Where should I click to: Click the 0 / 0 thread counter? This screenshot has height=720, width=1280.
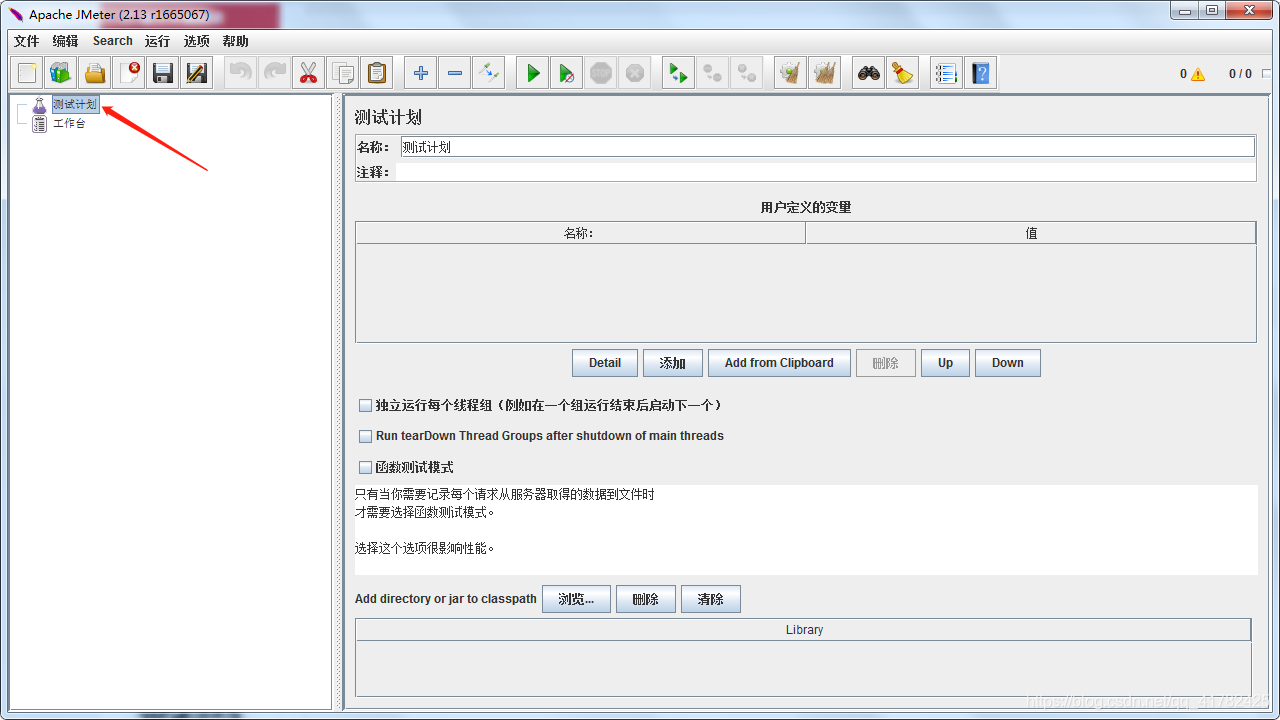click(1240, 74)
